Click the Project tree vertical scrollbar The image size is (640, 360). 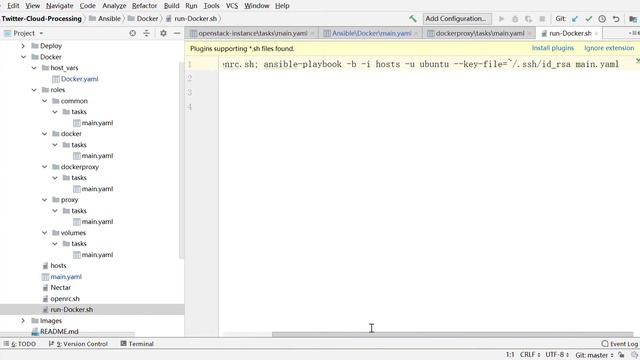181,160
